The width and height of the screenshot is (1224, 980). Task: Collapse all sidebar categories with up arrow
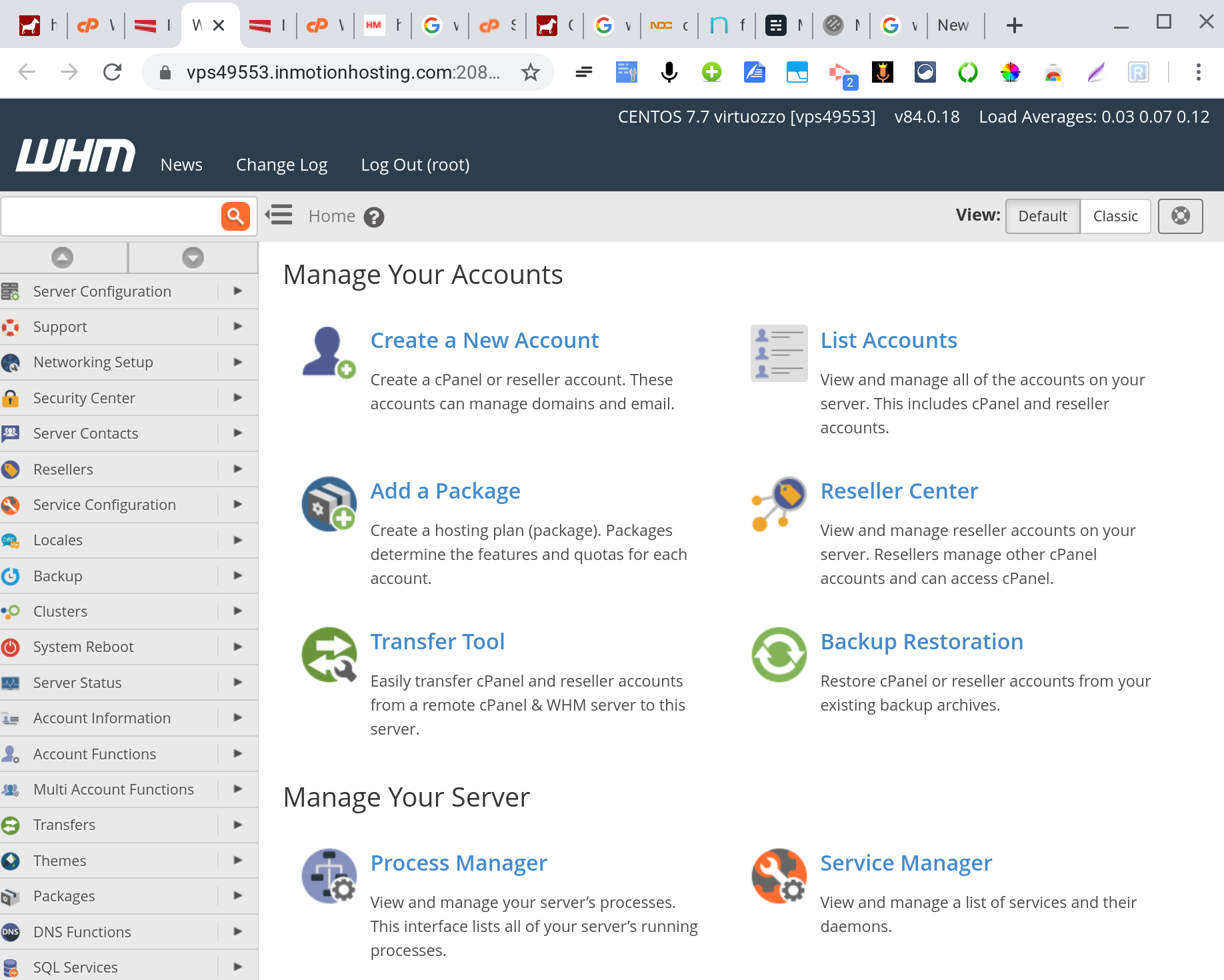[x=63, y=257]
